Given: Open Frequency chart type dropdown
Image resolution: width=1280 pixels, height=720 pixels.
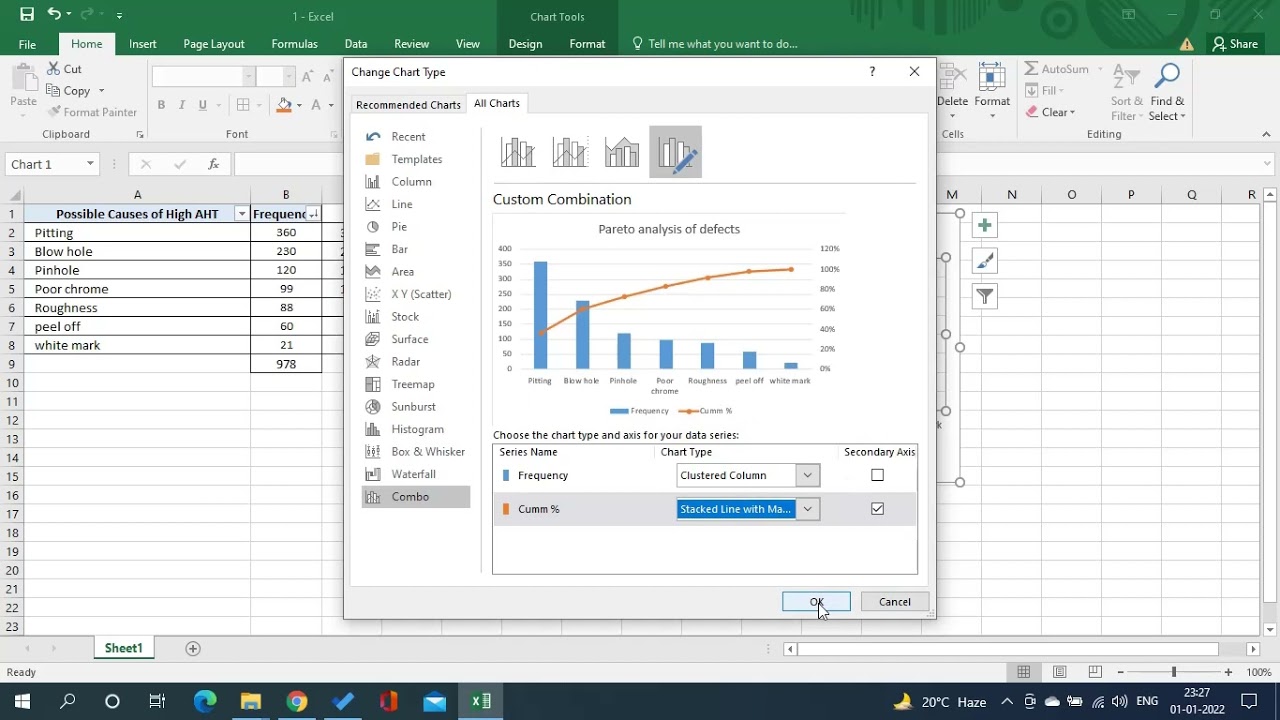Looking at the screenshot, I should [807, 475].
